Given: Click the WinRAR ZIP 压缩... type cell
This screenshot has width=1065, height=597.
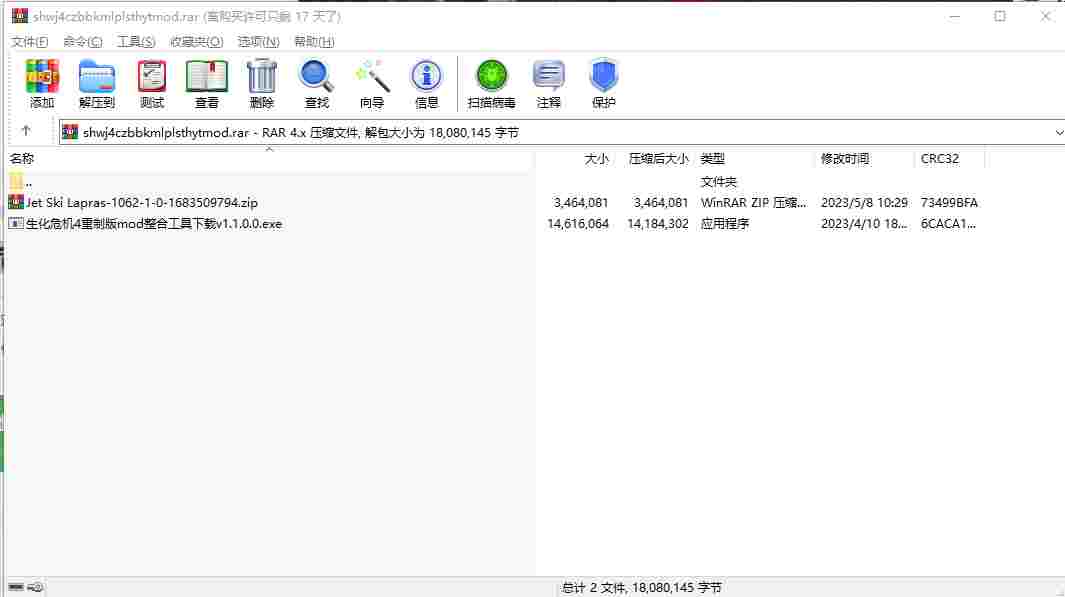Looking at the screenshot, I should click(753, 202).
